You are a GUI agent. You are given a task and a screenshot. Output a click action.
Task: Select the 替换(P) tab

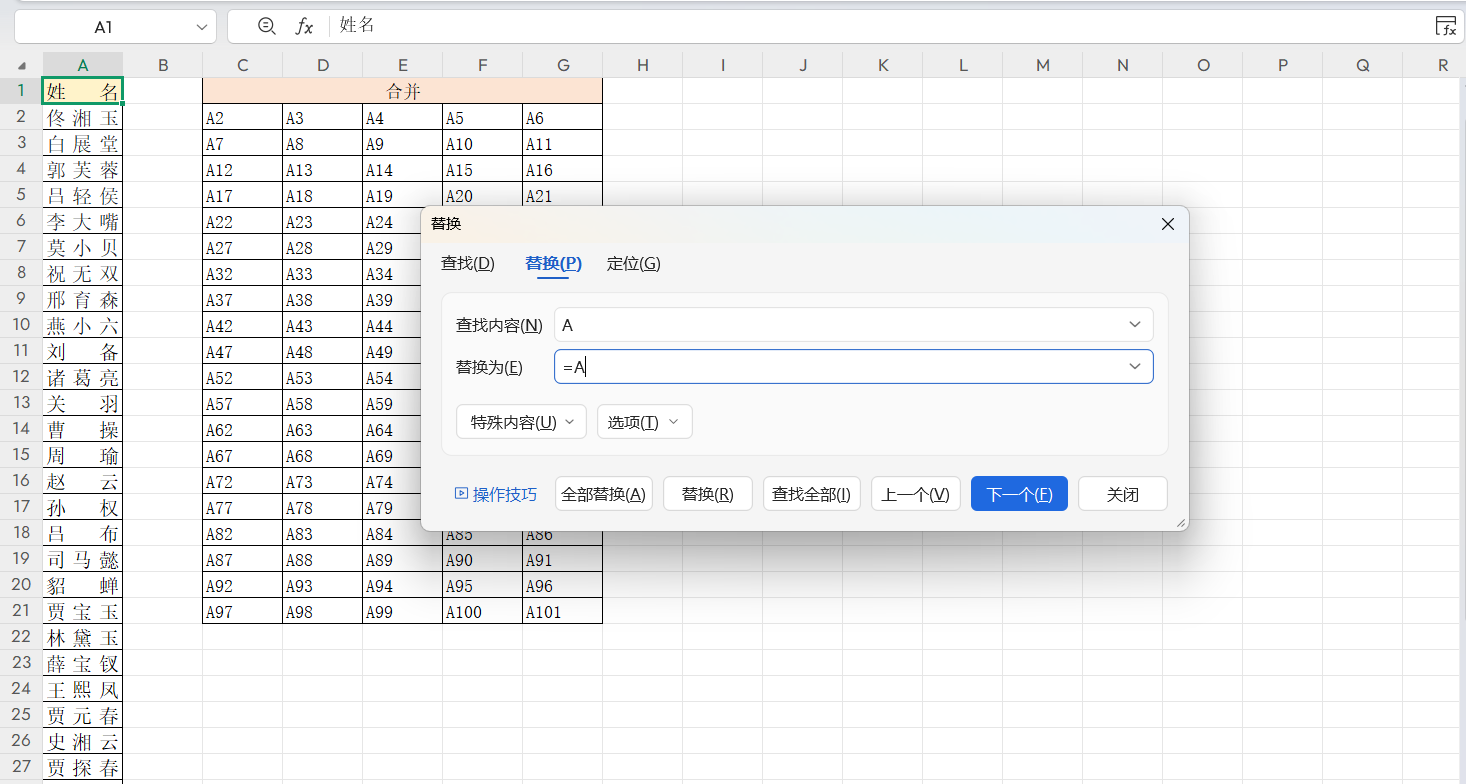[x=553, y=263]
